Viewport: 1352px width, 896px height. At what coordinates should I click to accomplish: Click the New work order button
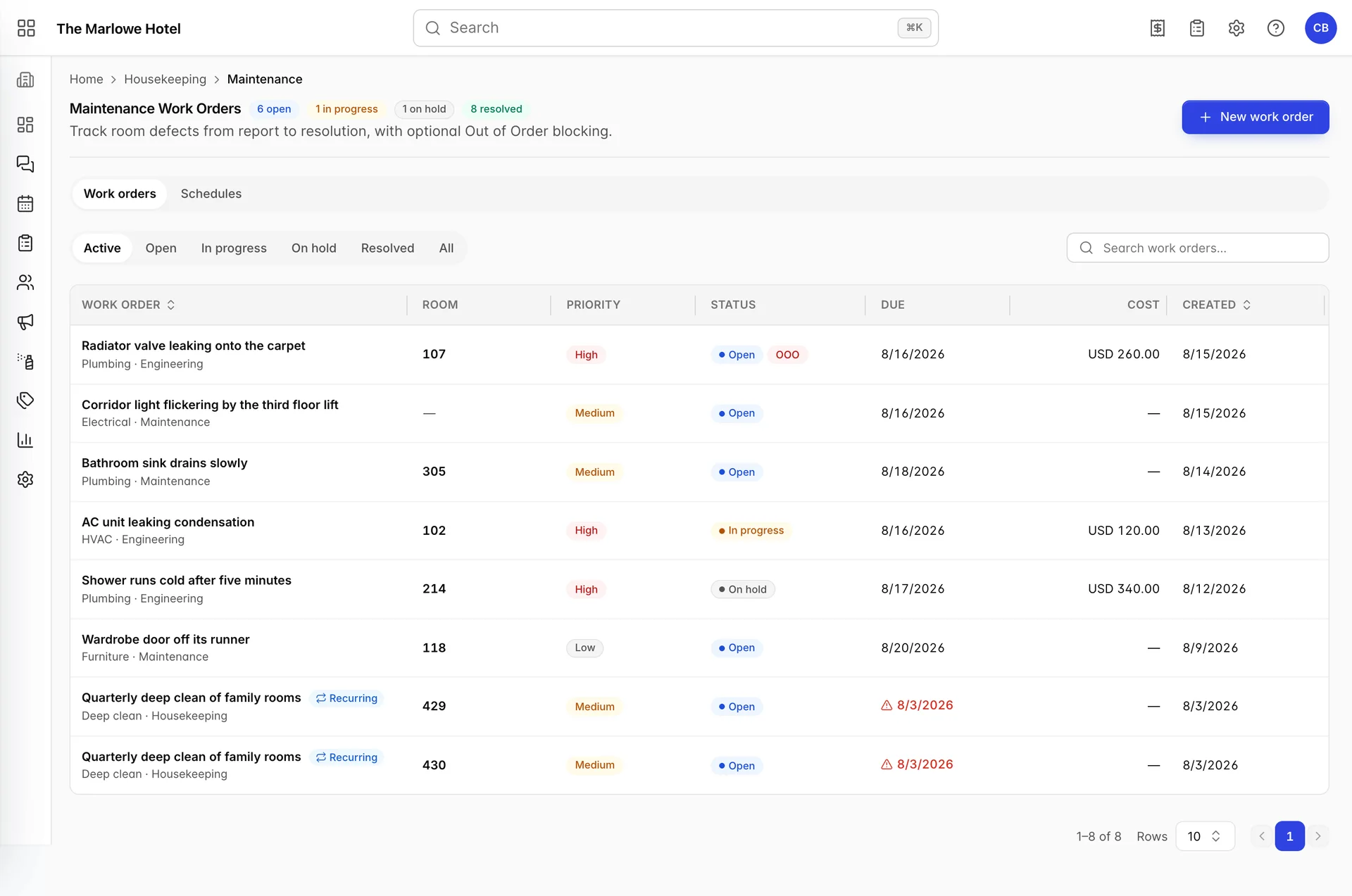click(x=1256, y=117)
